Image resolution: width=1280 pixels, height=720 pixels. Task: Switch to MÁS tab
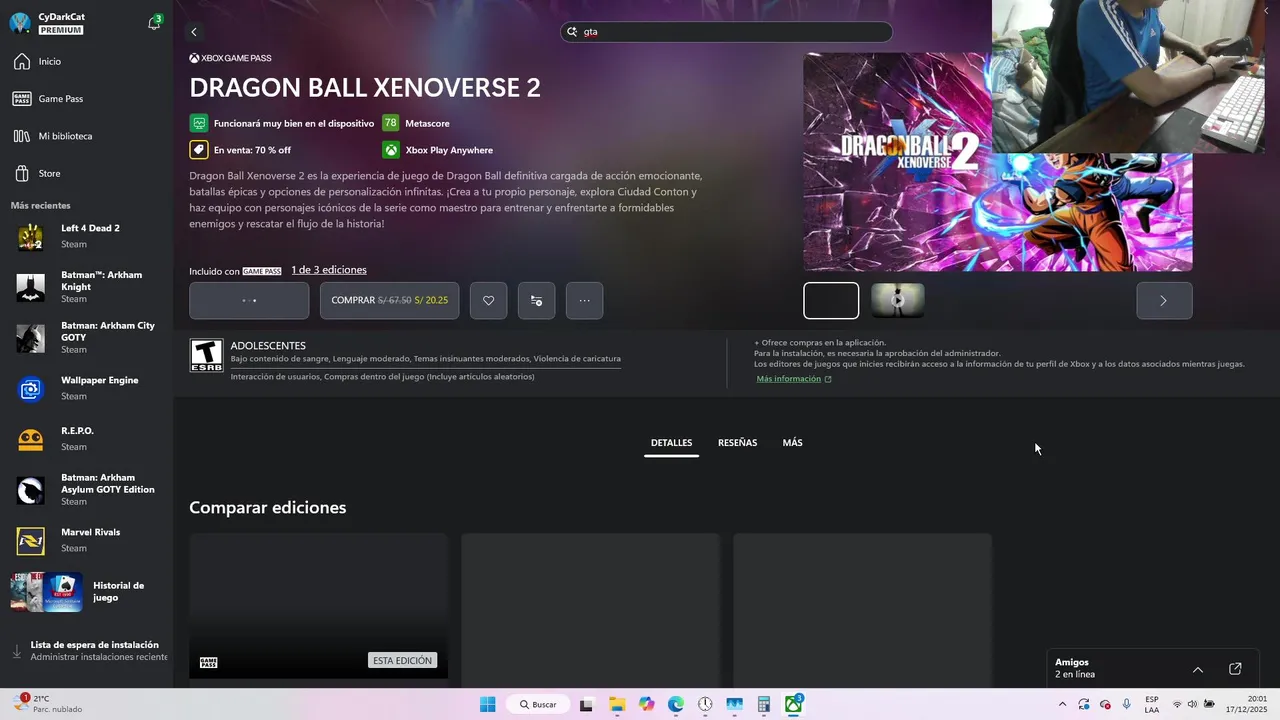point(792,443)
